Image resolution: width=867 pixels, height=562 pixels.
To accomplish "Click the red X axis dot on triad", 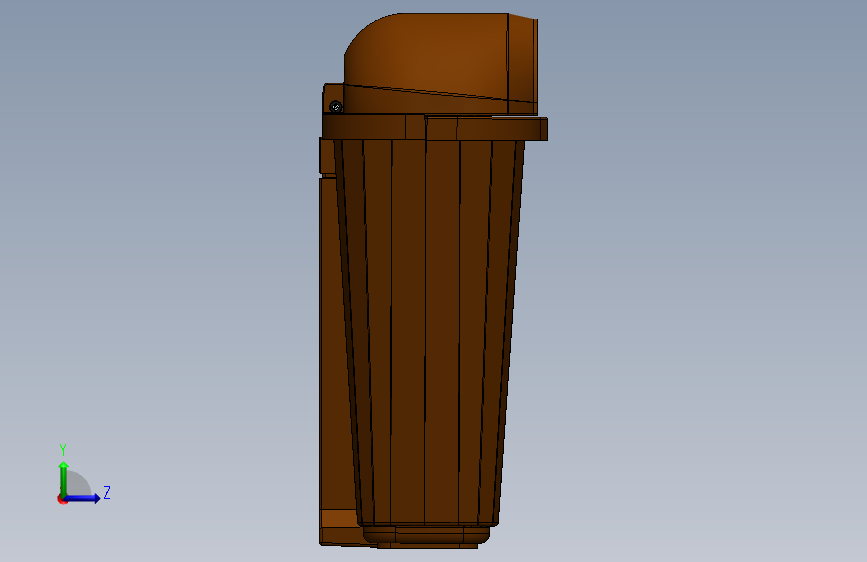I will 62,499.
